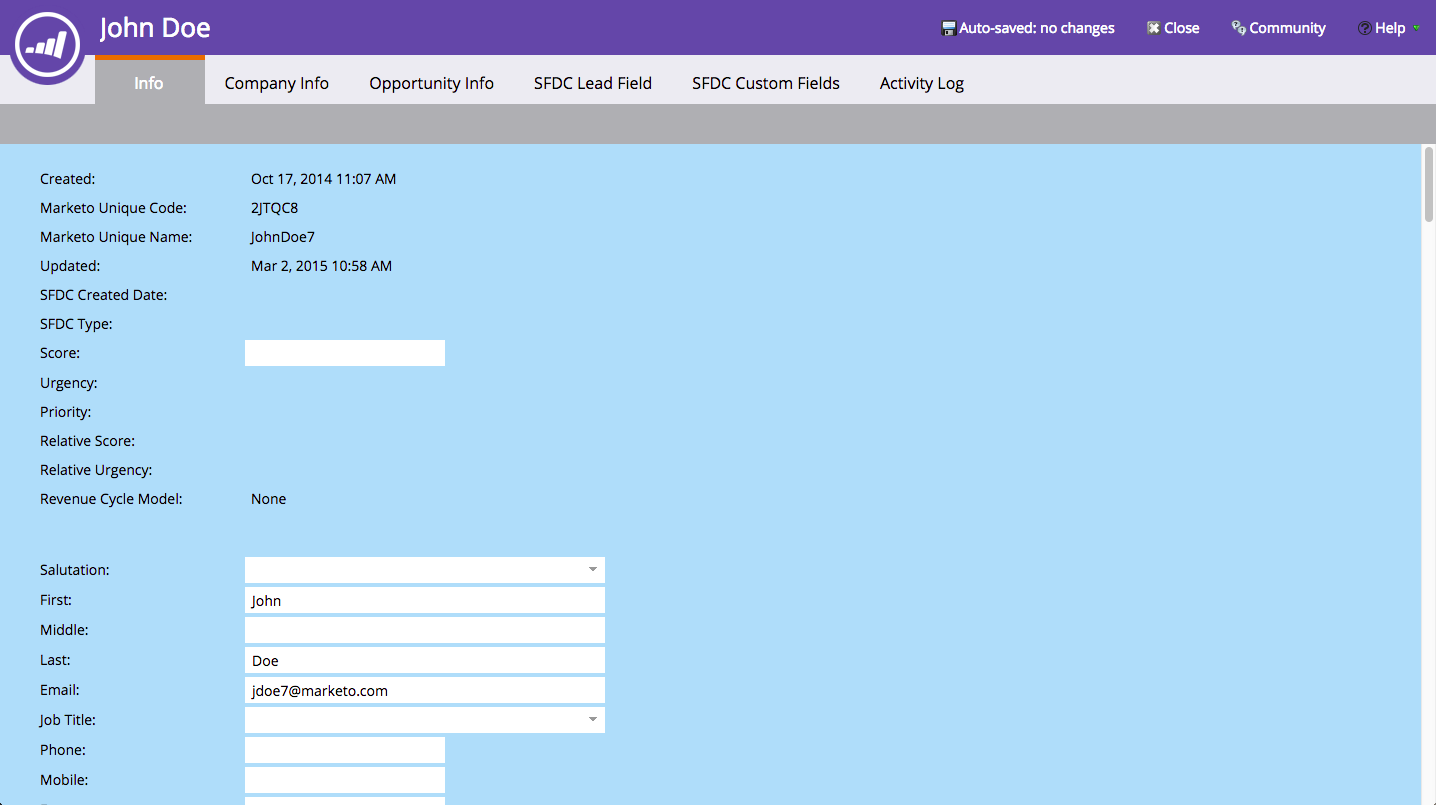Click the SFDC Type label
The image size is (1436, 805).
[x=76, y=324]
